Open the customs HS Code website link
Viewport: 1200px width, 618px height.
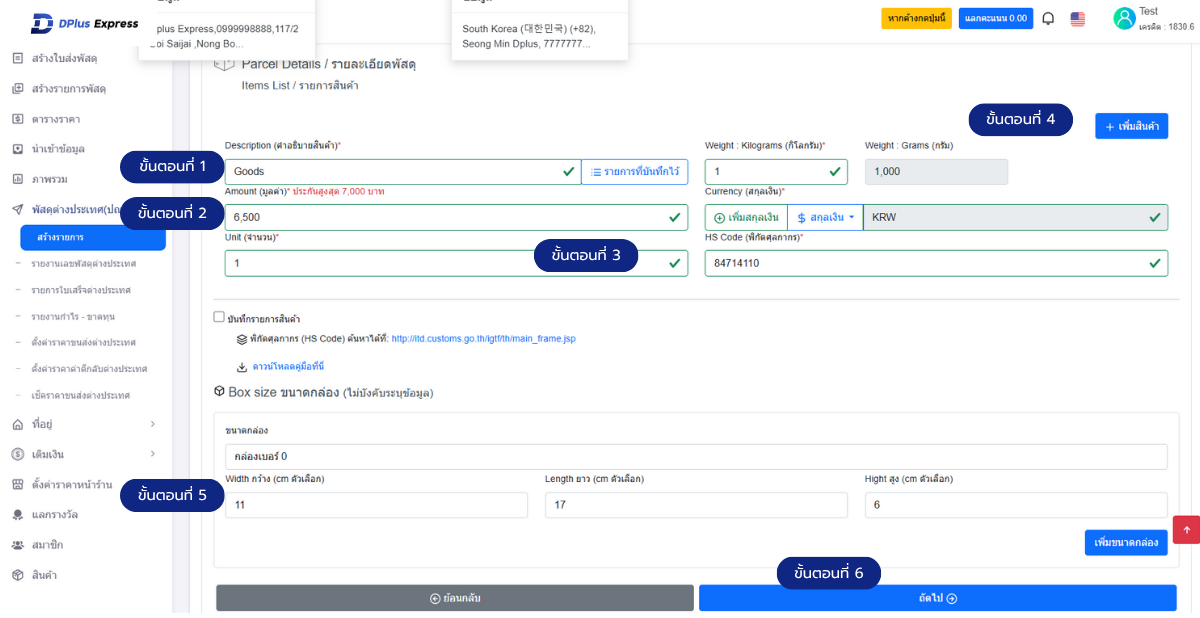(x=483, y=339)
